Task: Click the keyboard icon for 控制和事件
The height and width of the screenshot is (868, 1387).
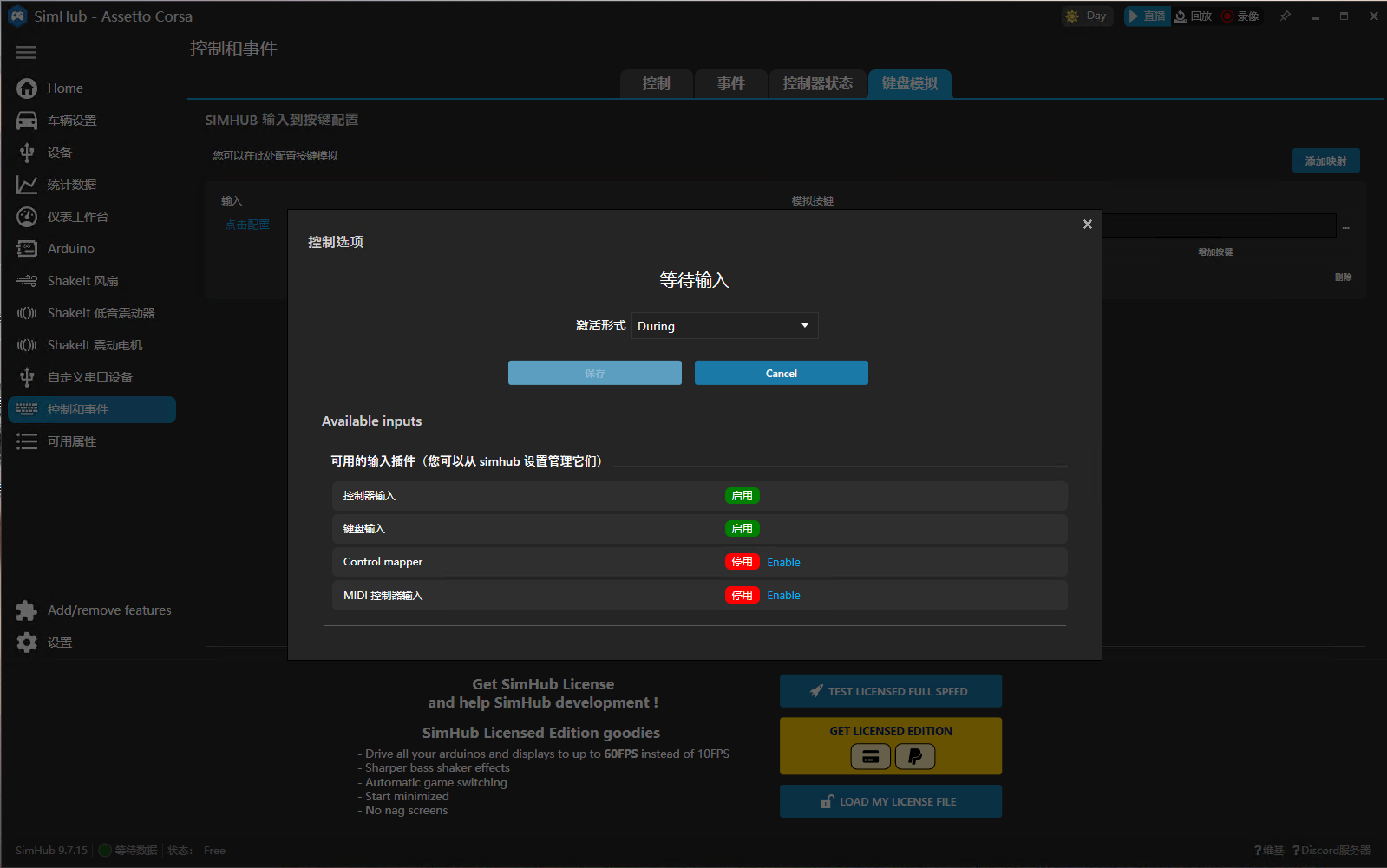Action: [x=27, y=409]
